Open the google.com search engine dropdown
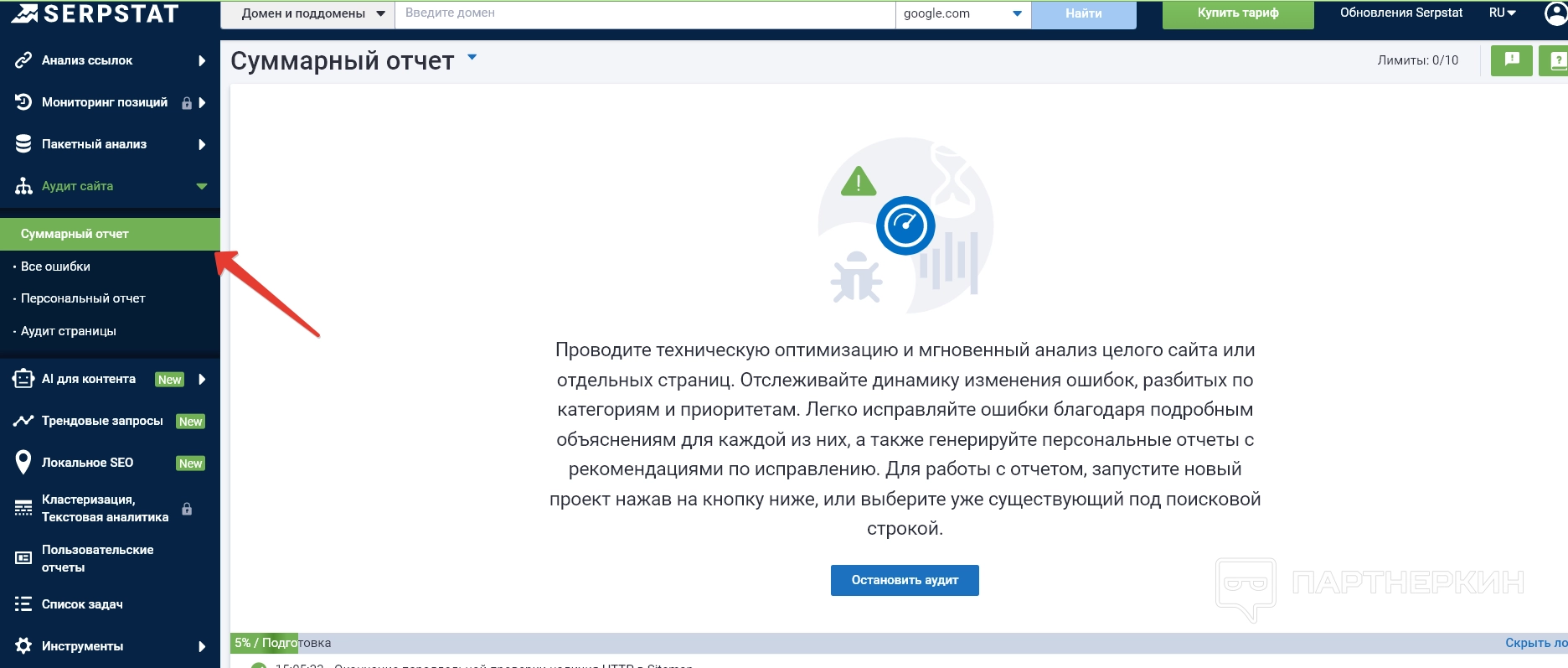Viewport: 1568px width, 668px height. click(x=962, y=13)
